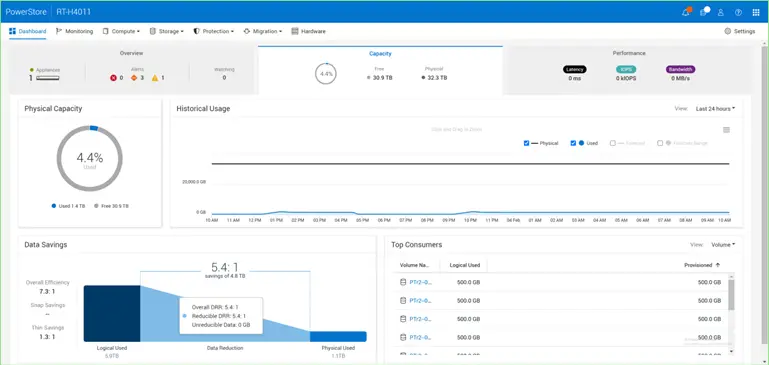Open the Compute menu dropdown
The height and width of the screenshot is (365, 769).
[121, 31]
